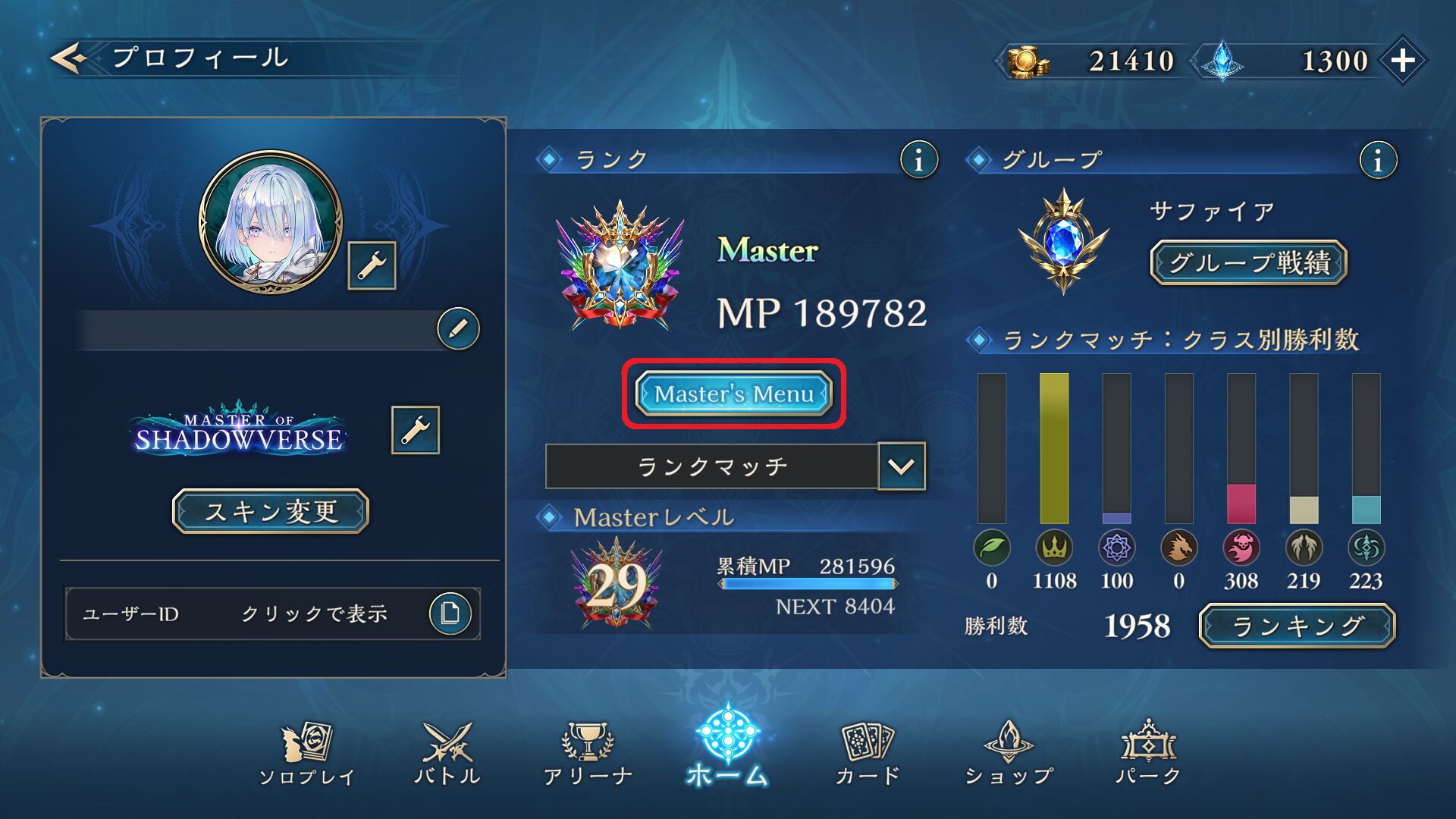Switch to the バトル tab
Viewport: 1456px width, 819px height.
pyautogui.click(x=447, y=754)
